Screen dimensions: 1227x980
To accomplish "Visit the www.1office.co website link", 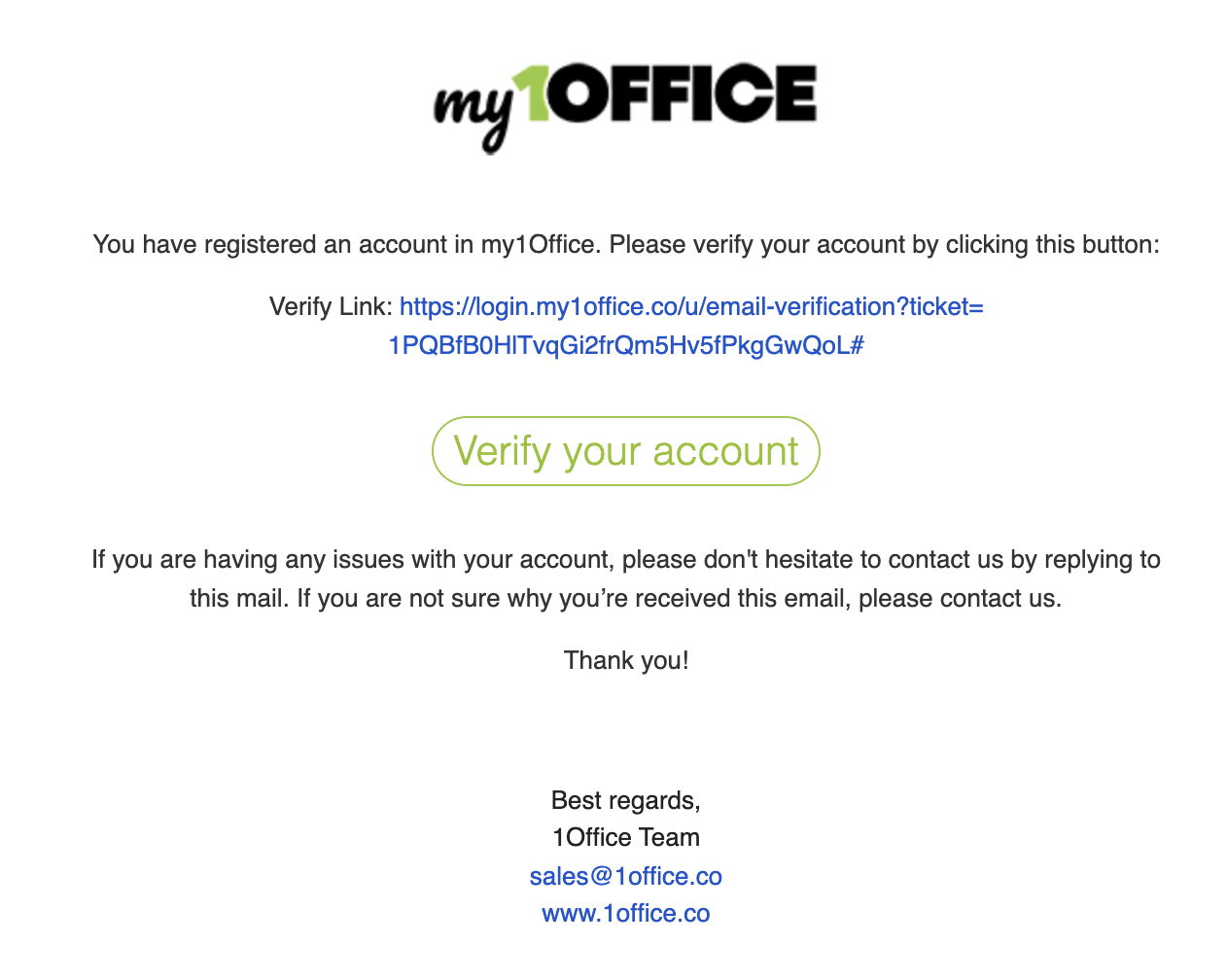I will coord(625,914).
